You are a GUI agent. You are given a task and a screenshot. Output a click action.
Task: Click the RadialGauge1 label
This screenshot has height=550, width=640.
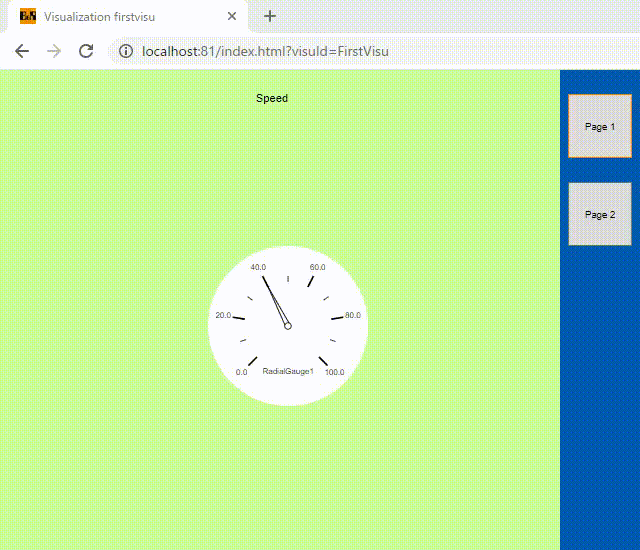click(x=288, y=371)
